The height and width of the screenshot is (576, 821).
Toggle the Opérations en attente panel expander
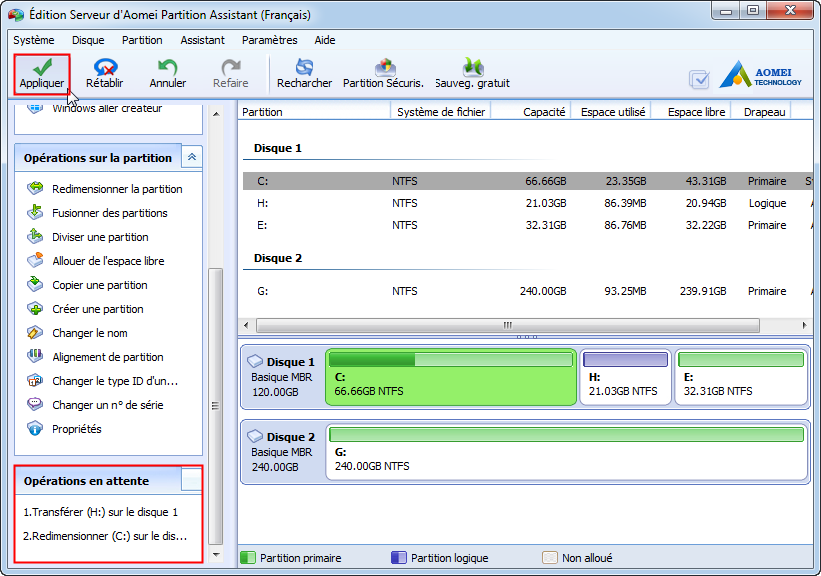(191, 481)
